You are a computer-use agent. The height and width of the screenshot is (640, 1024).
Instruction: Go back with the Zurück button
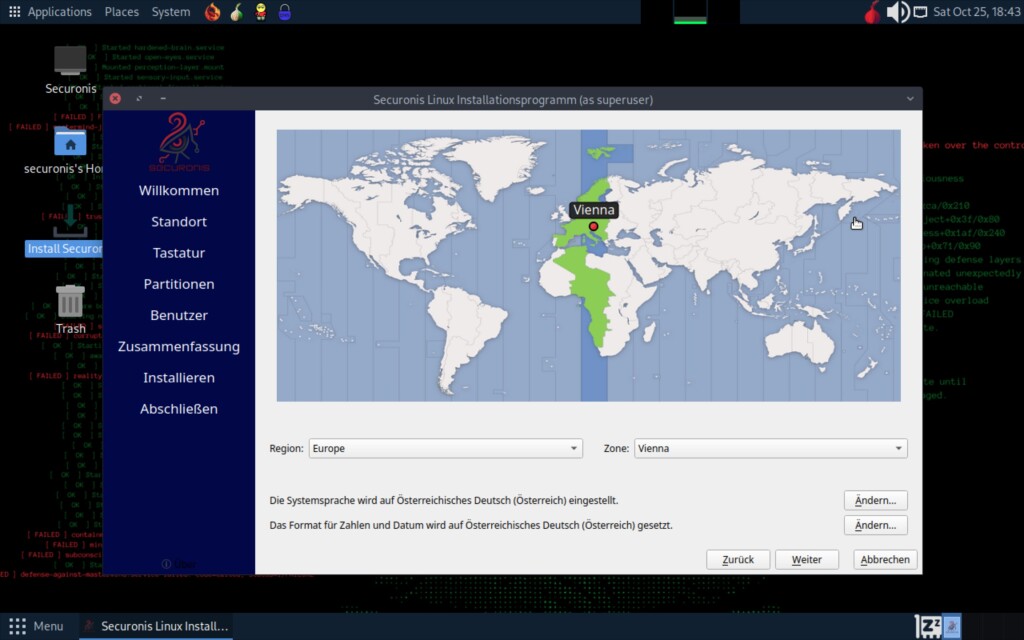(x=738, y=560)
